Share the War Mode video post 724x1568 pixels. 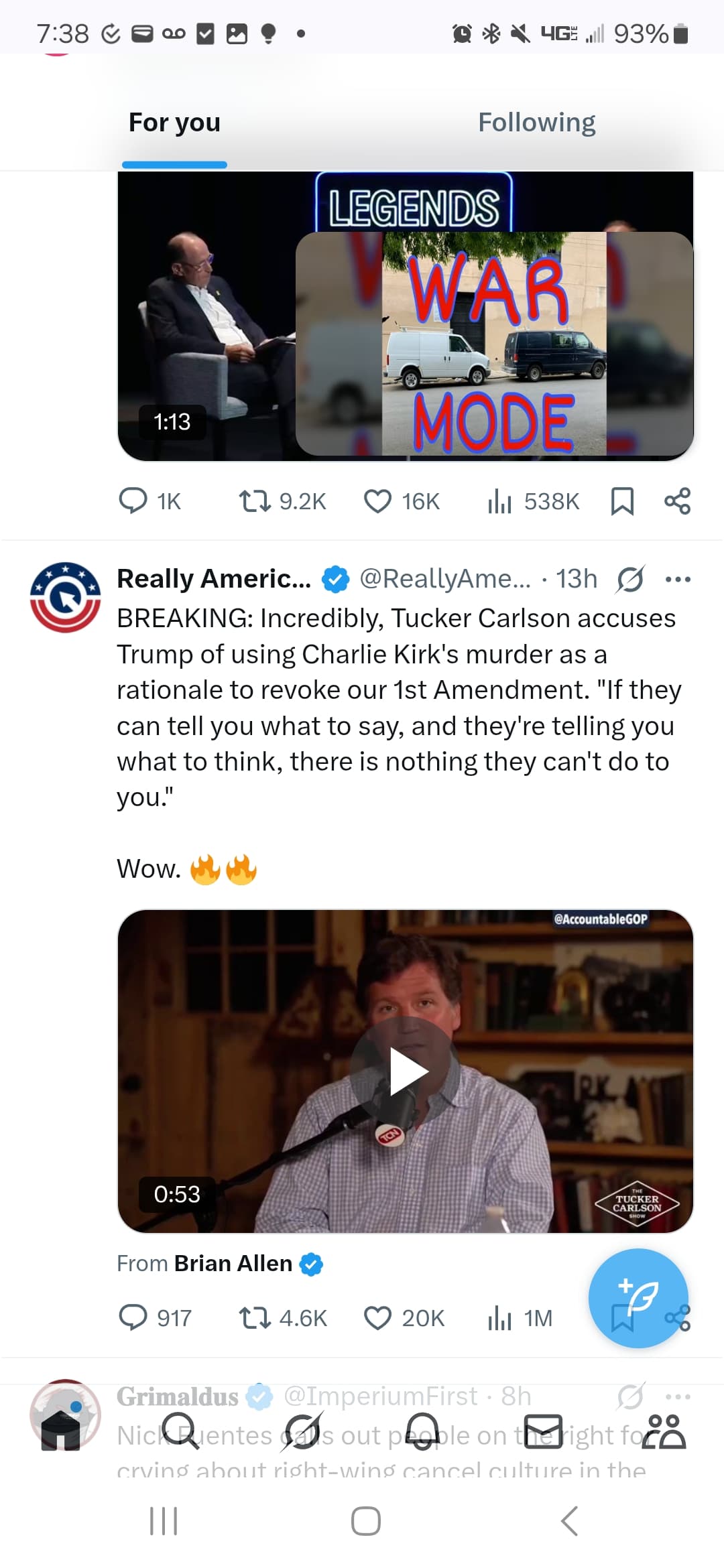click(677, 501)
